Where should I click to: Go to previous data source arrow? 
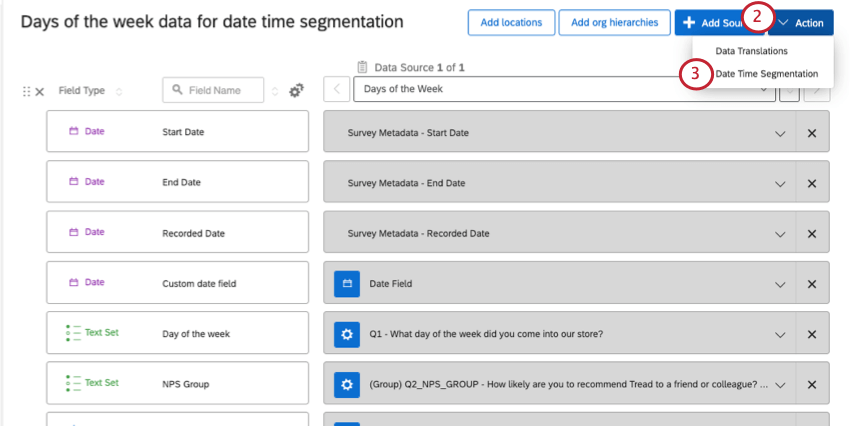coord(337,89)
